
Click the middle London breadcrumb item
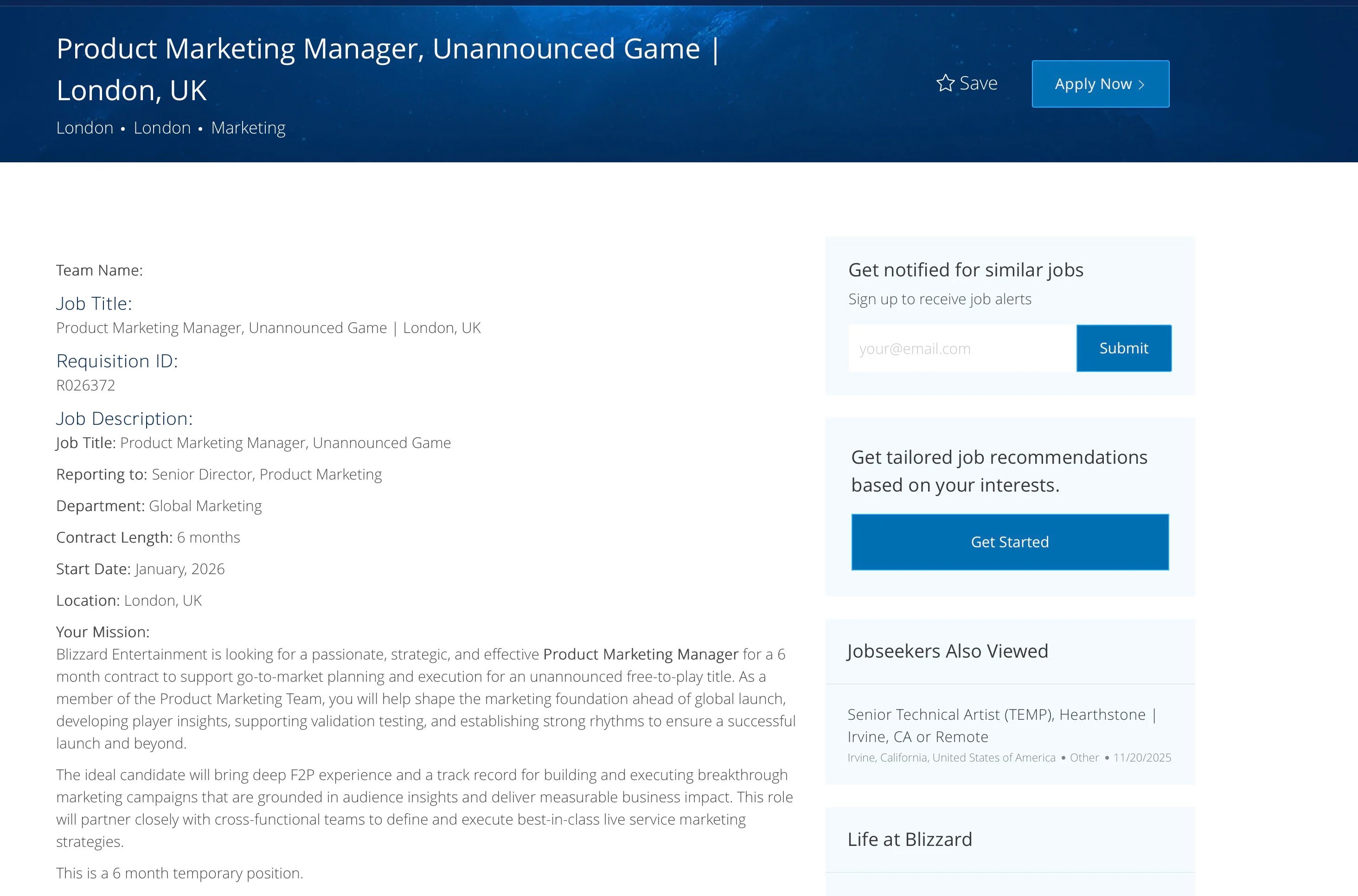pos(162,128)
